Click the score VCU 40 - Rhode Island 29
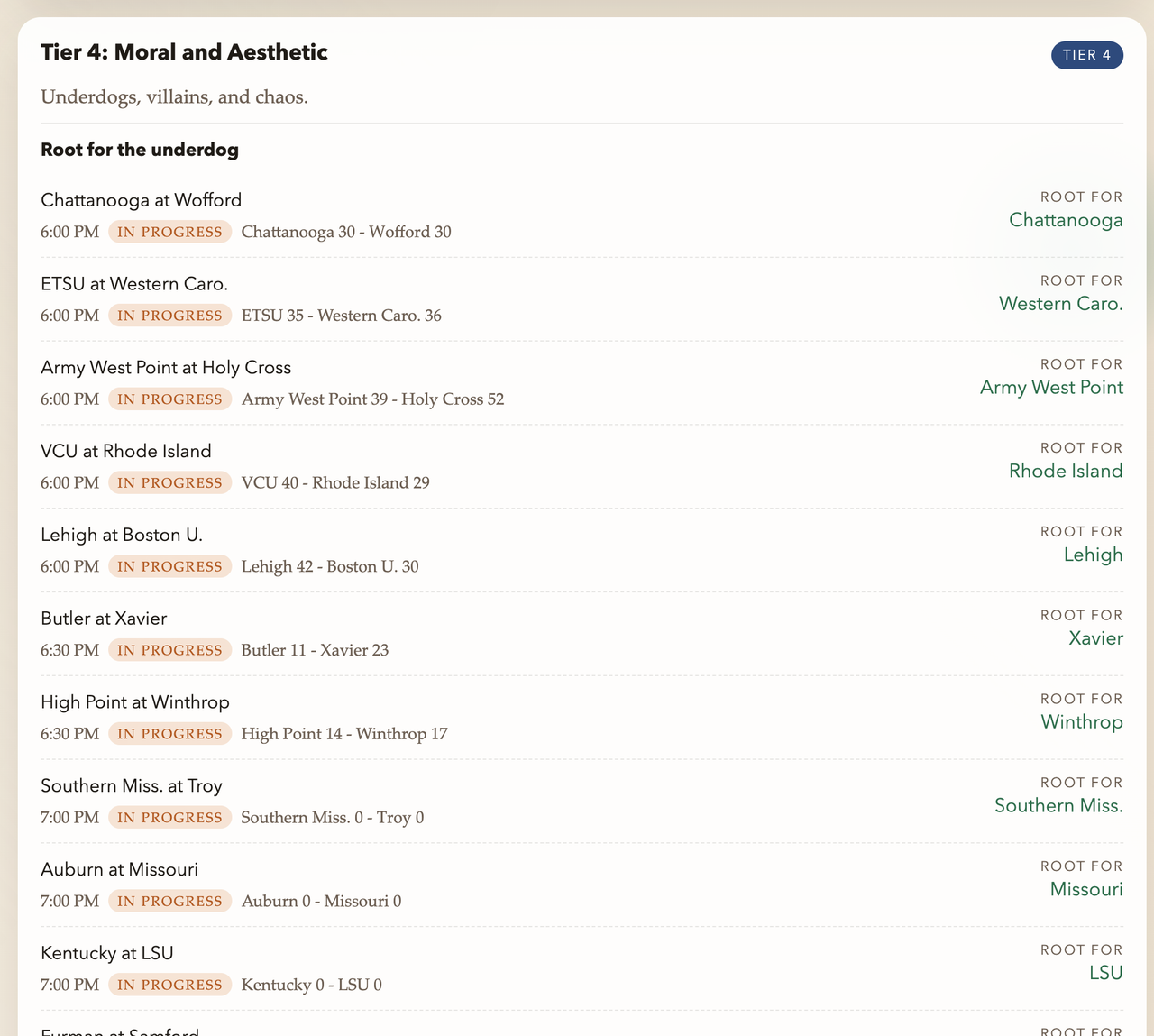Screen dimensions: 1154x1036 335,483
